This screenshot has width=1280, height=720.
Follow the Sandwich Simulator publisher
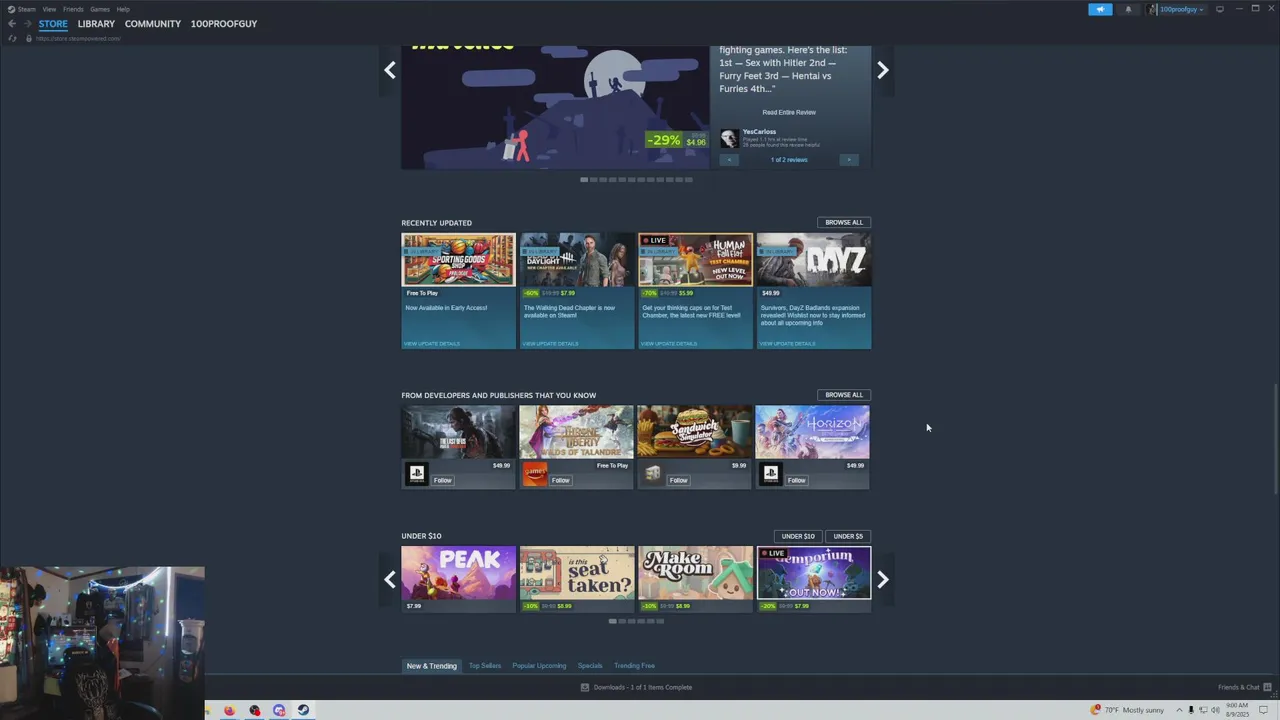(x=679, y=480)
